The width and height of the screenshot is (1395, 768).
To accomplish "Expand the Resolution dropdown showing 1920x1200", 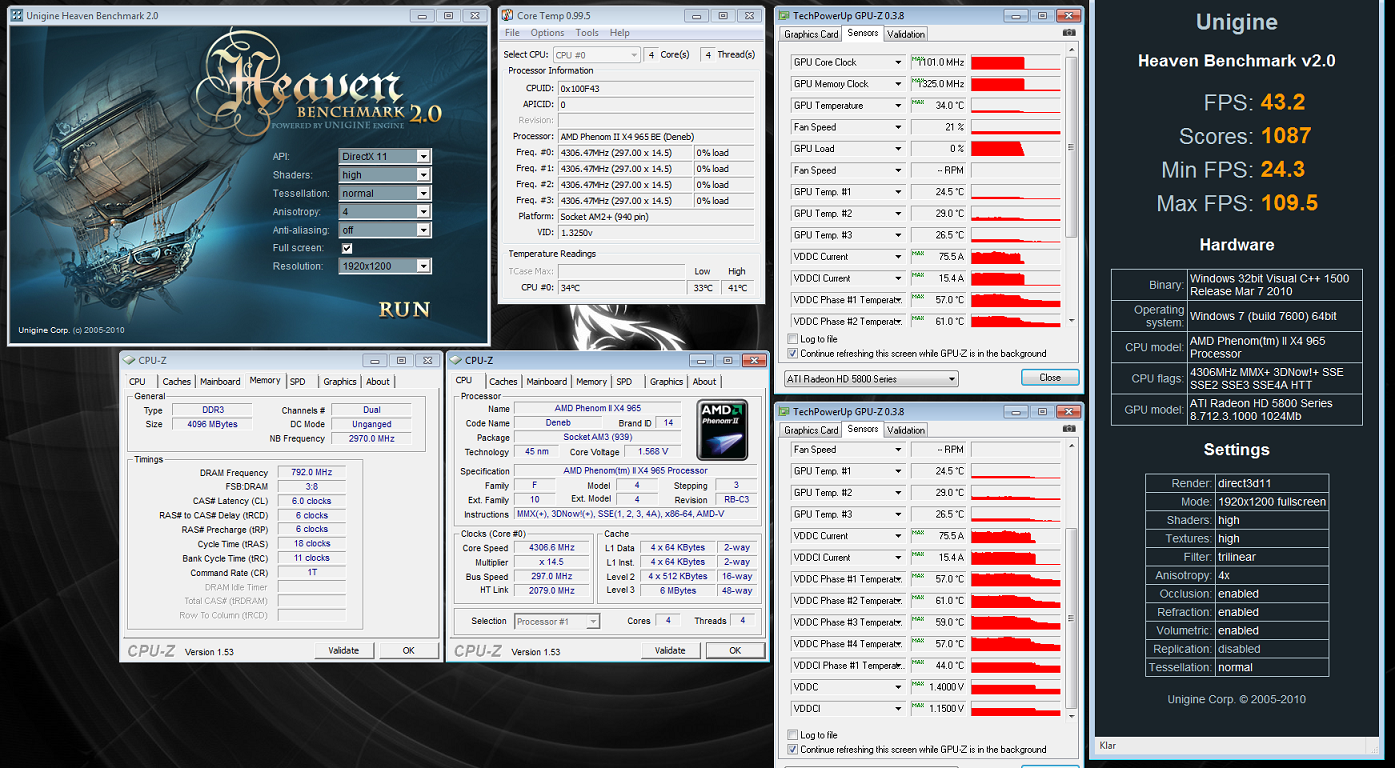I will coord(385,266).
